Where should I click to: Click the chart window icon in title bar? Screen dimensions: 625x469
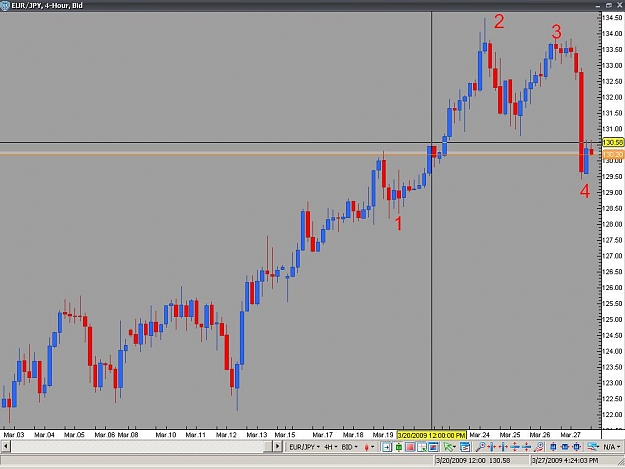point(5,6)
